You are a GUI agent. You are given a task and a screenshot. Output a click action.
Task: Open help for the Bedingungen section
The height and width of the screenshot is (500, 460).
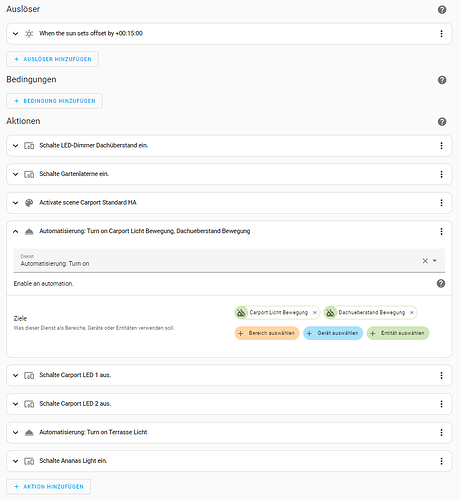point(442,80)
